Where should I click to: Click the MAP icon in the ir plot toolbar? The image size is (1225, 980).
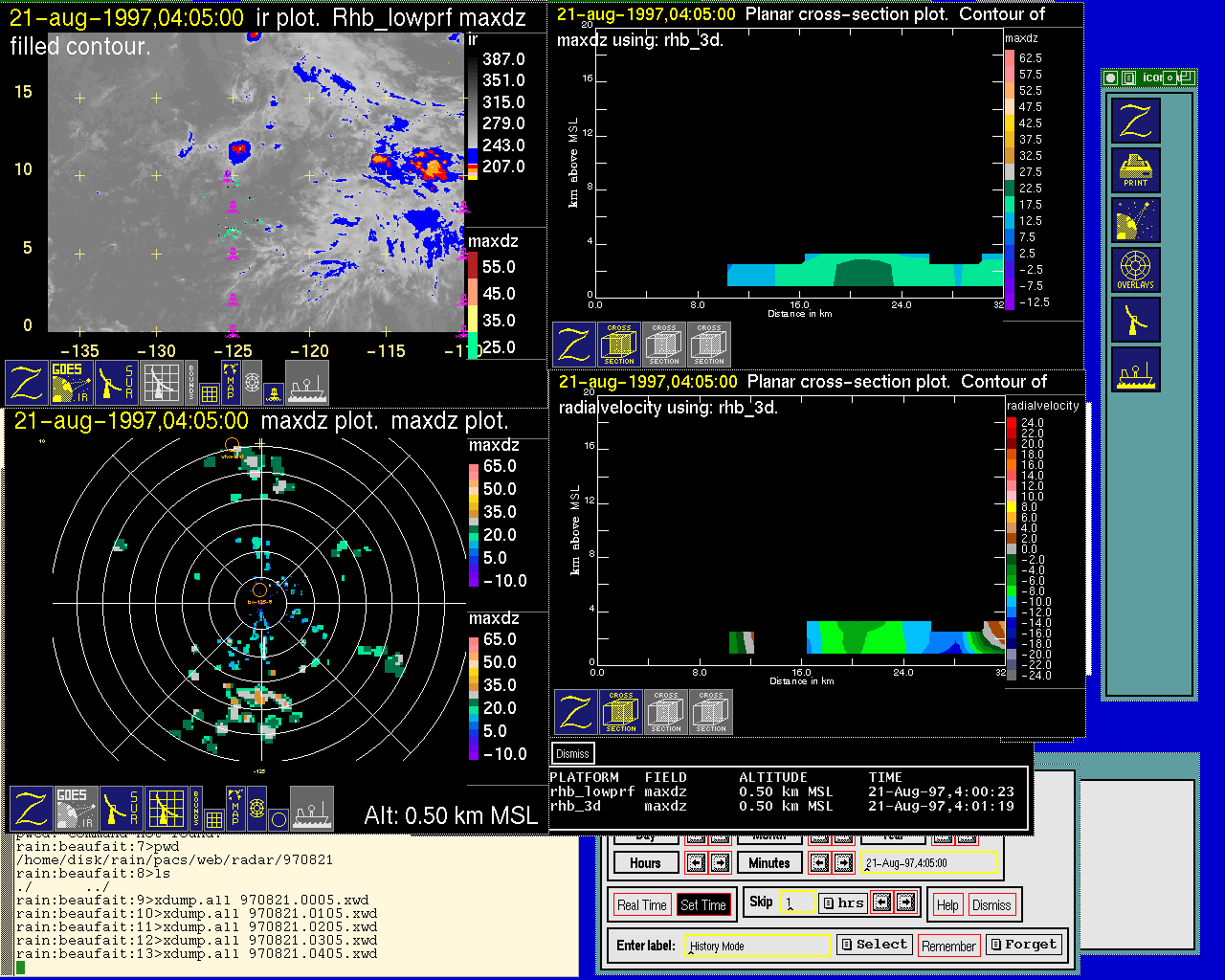[x=230, y=382]
